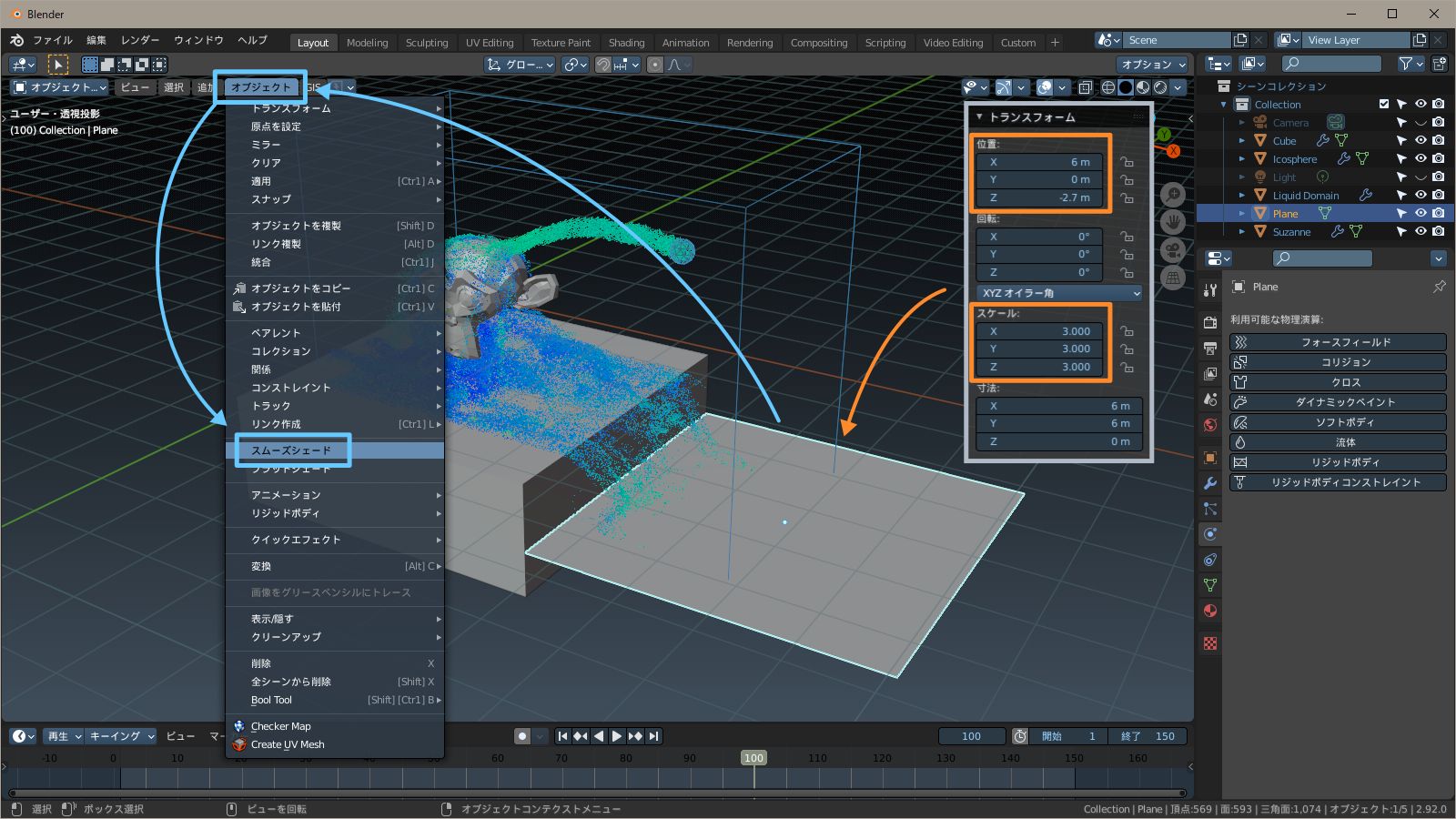Screen dimensions: 1456x819
Task: Click the scale Y value field
Action: (x=1039, y=349)
